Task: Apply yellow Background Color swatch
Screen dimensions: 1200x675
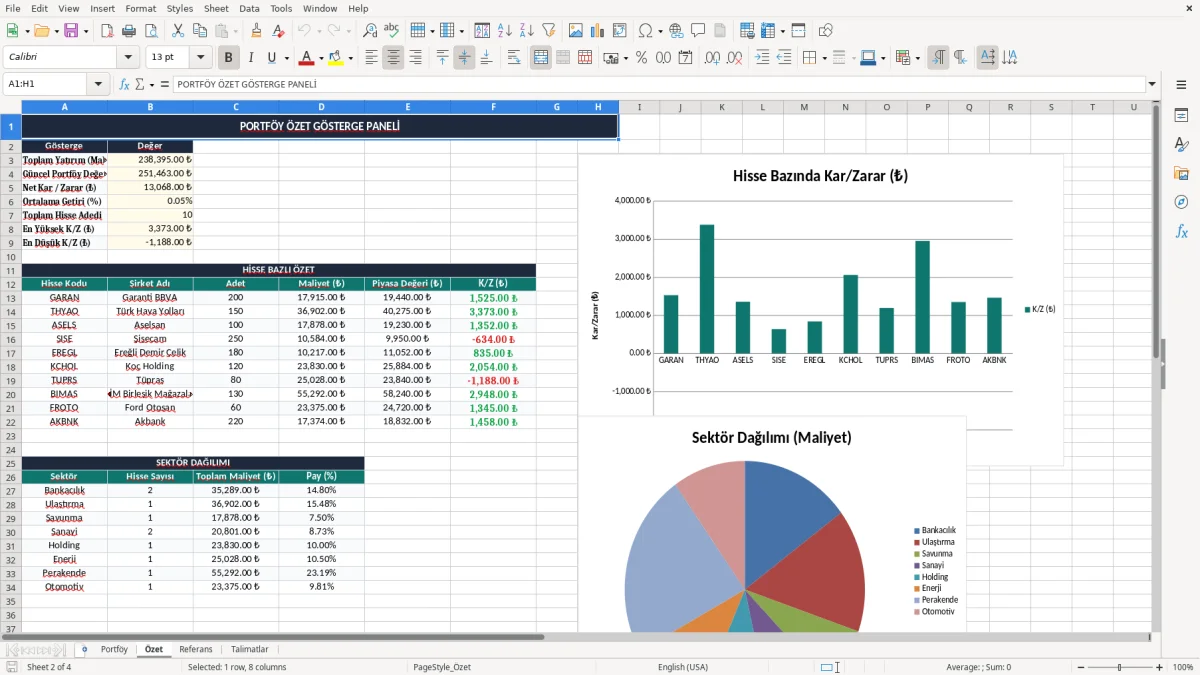Action: pos(335,58)
